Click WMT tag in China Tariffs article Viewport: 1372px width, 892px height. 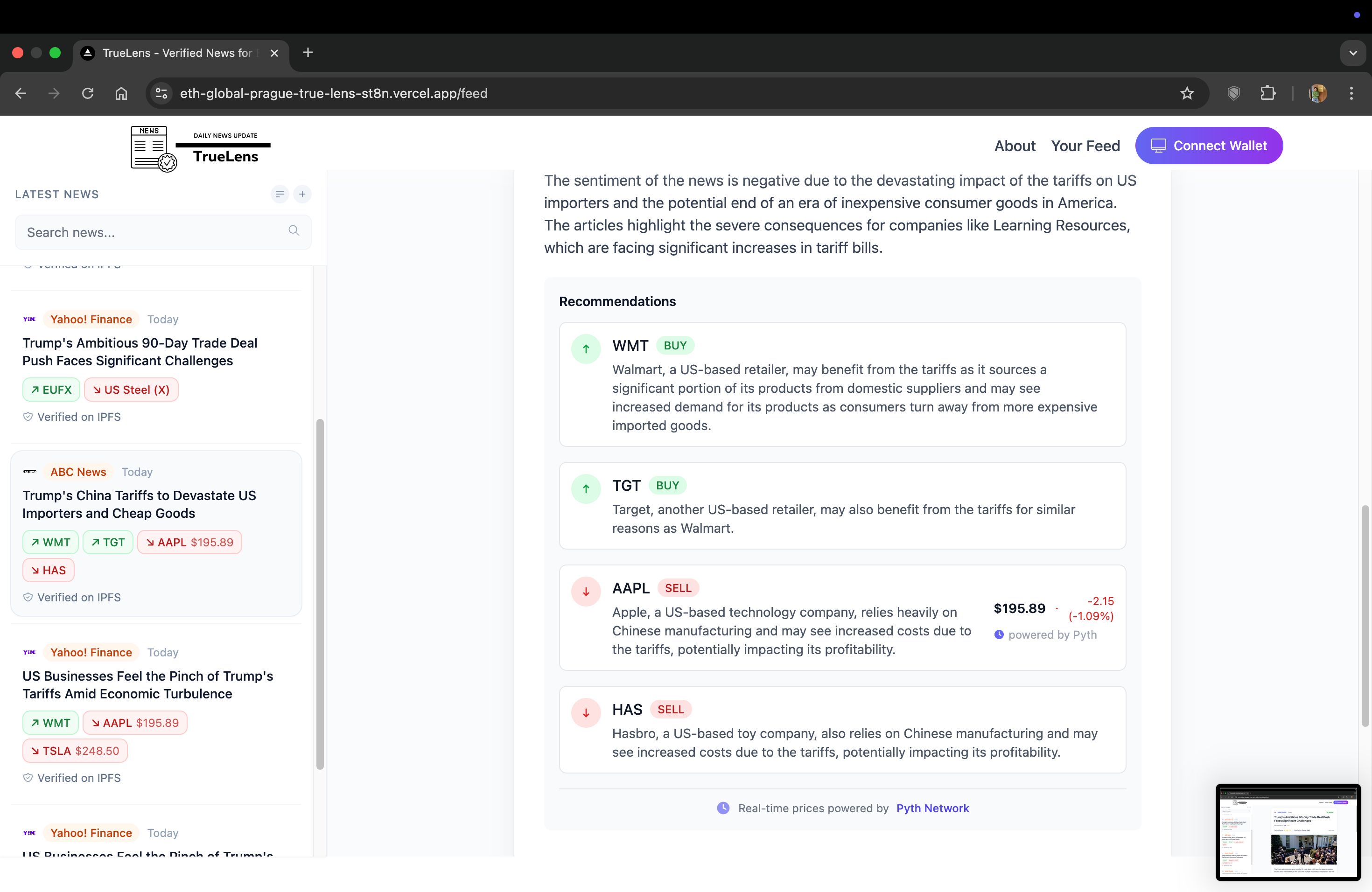click(x=51, y=542)
